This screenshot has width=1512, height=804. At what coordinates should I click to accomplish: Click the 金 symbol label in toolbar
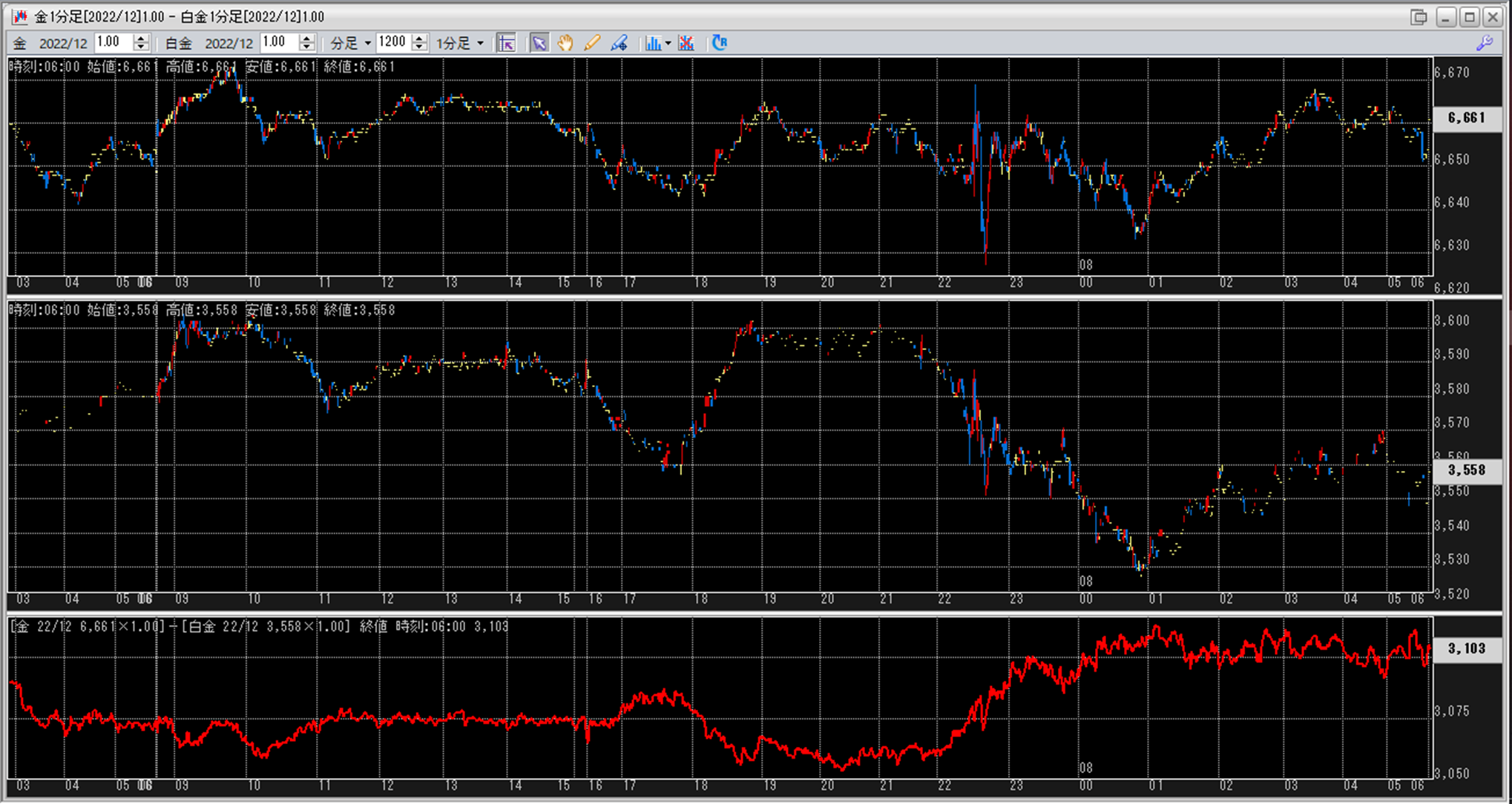(20, 43)
